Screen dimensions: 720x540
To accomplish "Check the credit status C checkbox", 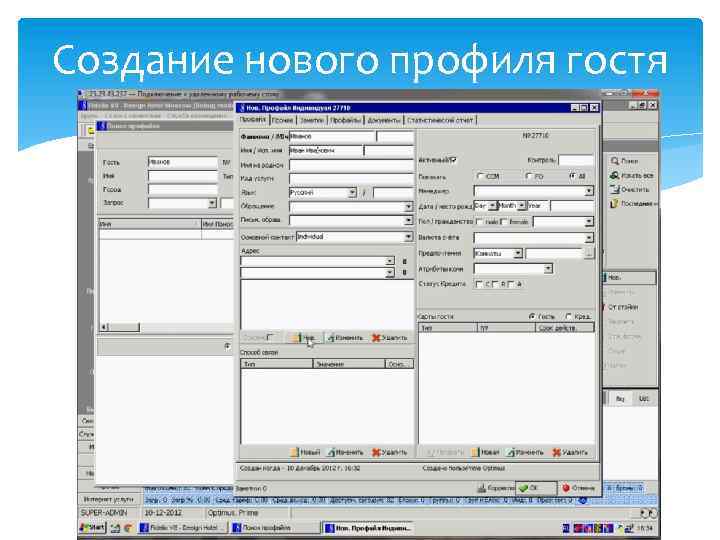I will pyautogui.click(x=479, y=284).
